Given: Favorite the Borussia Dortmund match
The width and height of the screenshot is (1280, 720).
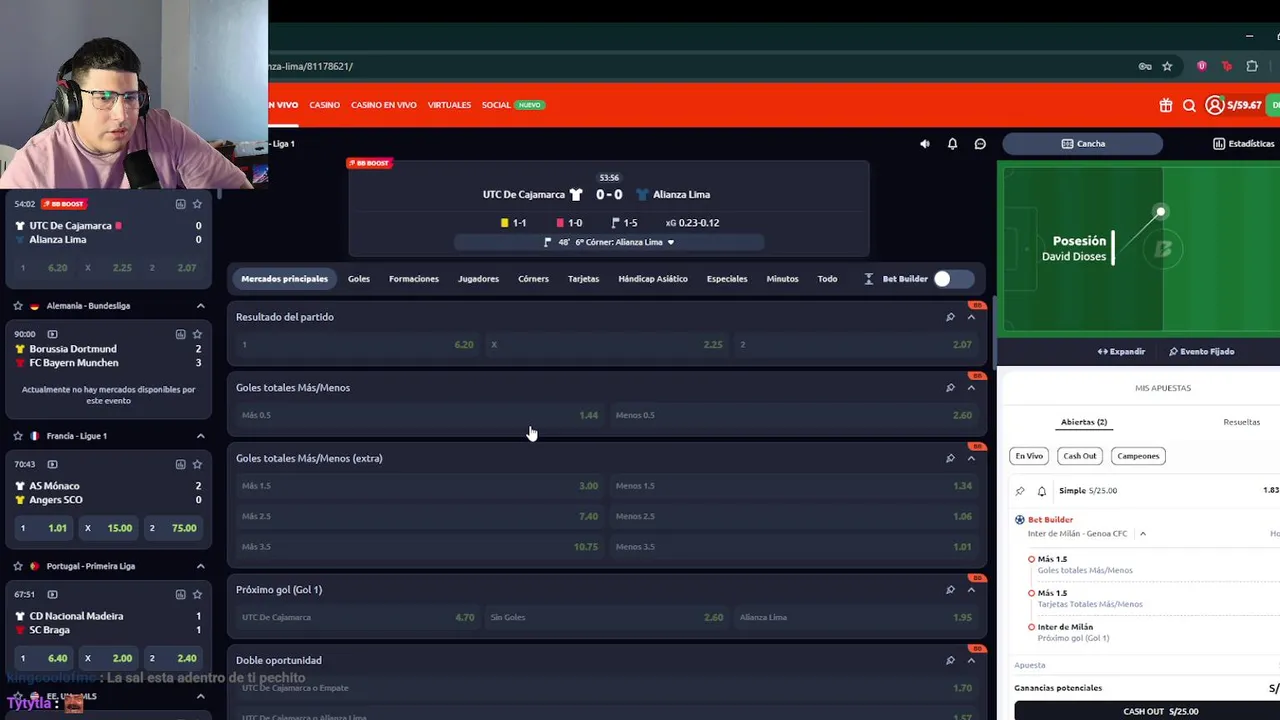Looking at the screenshot, I should (x=197, y=334).
